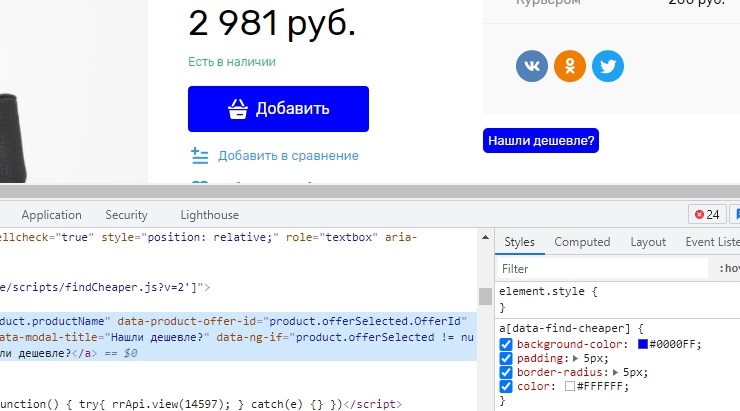Click the compare list icon
Image resolution: width=740 pixels, height=411 pixels.
click(x=200, y=156)
